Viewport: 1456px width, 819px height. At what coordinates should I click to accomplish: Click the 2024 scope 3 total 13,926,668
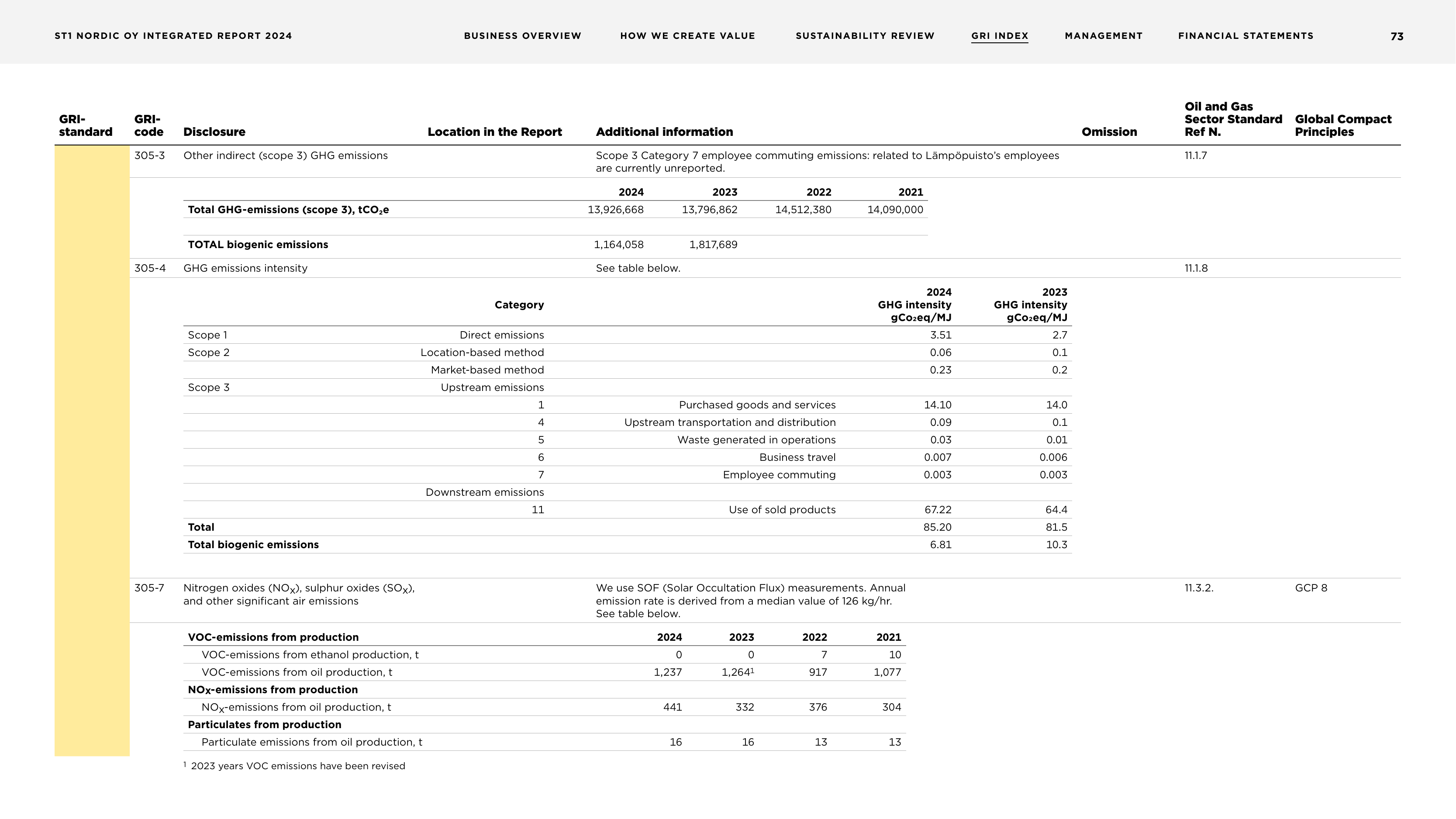tap(615, 210)
